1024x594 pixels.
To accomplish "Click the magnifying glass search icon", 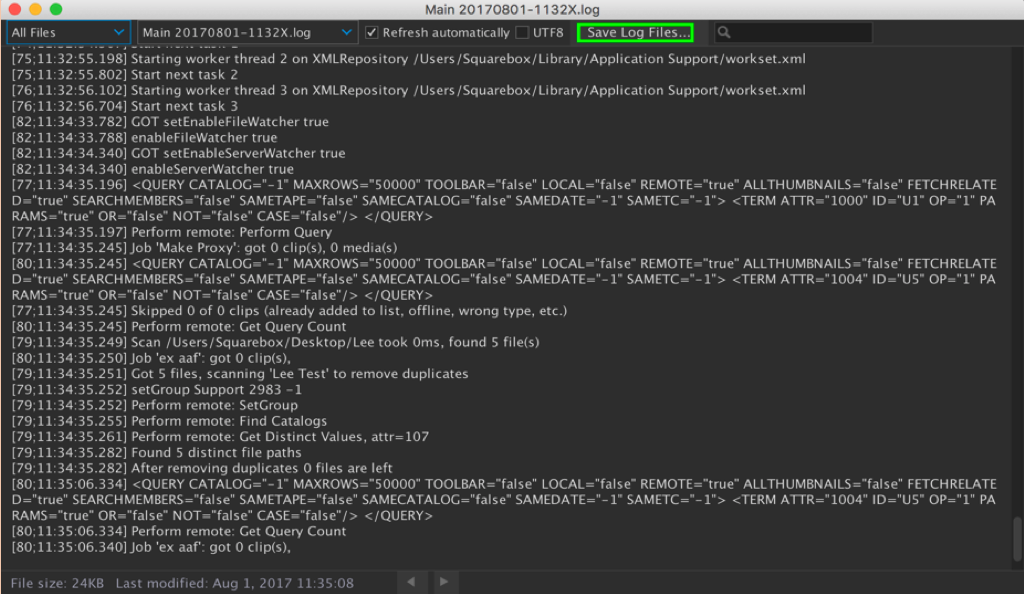I will pos(724,33).
